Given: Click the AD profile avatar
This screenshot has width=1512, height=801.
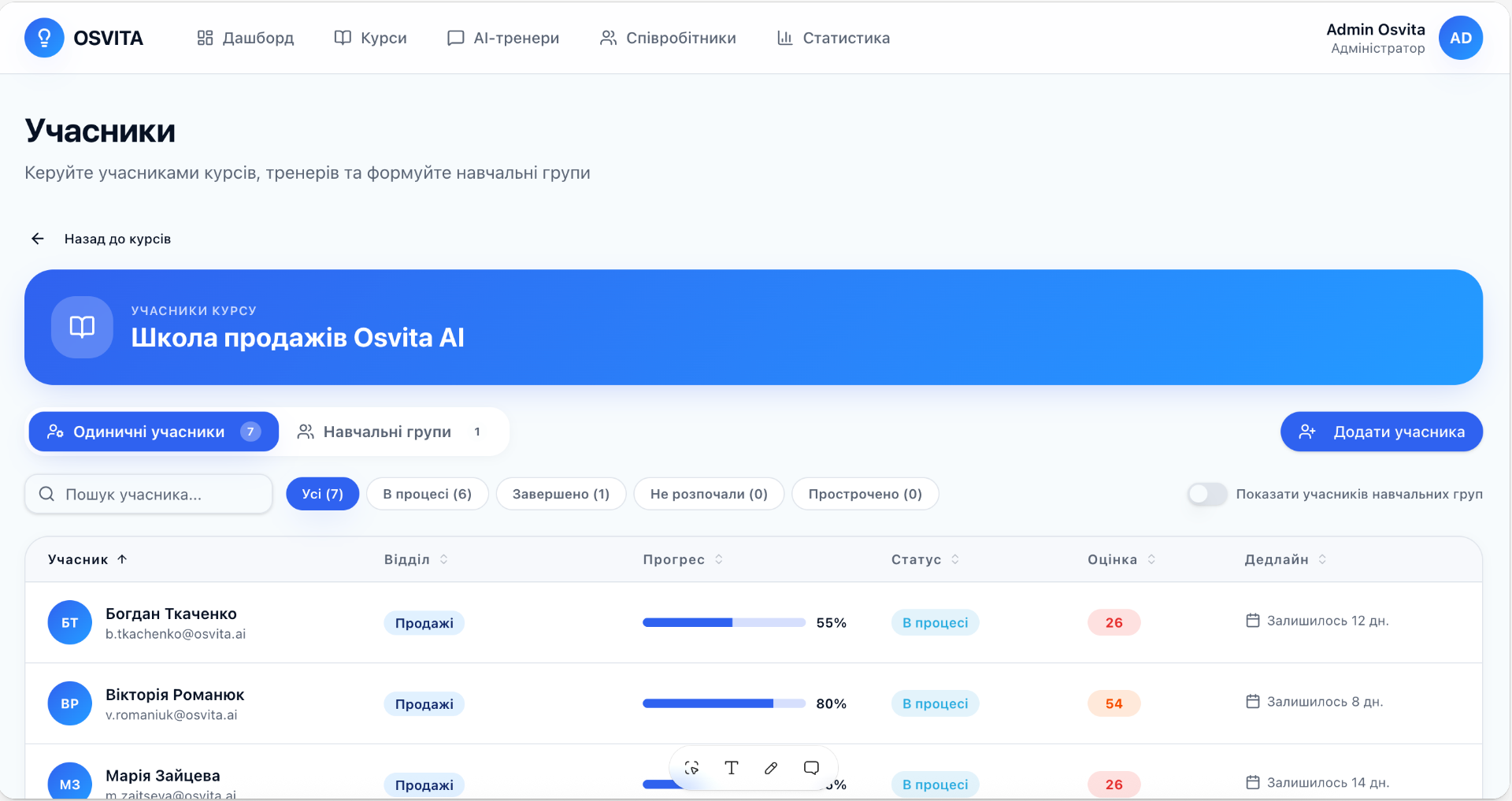Looking at the screenshot, I should tap(1461, 38).
